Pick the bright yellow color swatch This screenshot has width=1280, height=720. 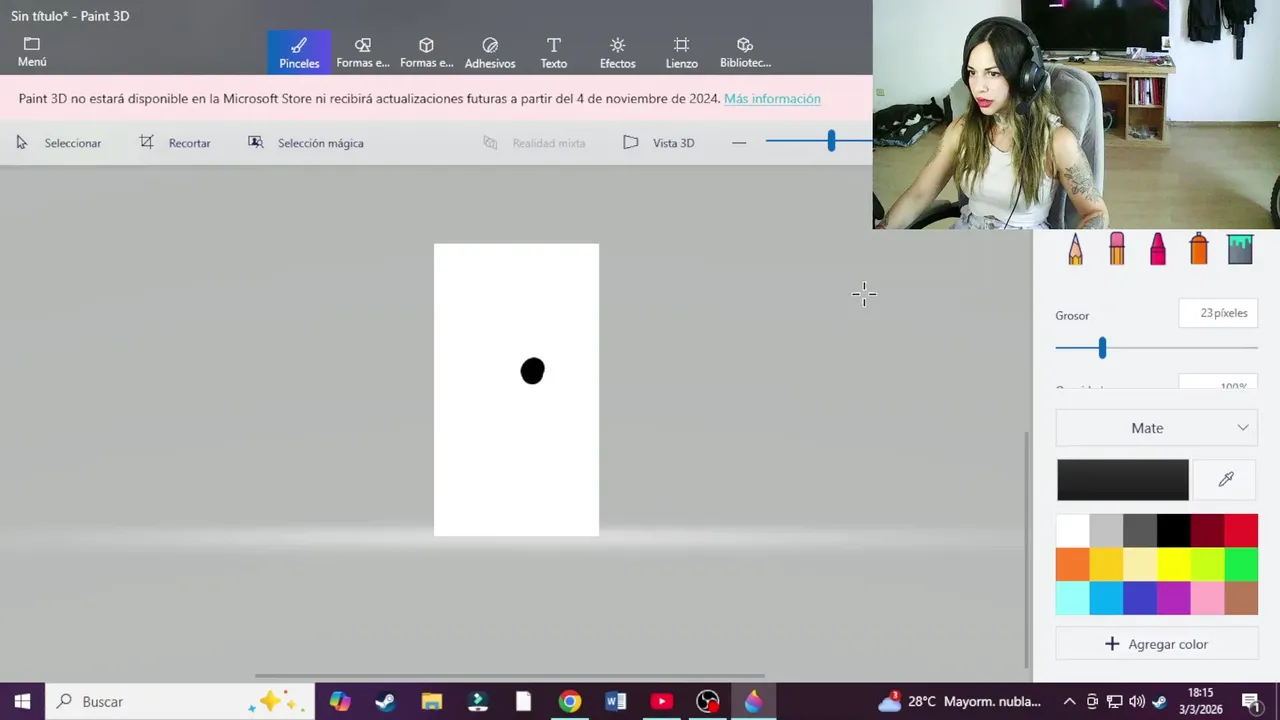pos(1174,565)
